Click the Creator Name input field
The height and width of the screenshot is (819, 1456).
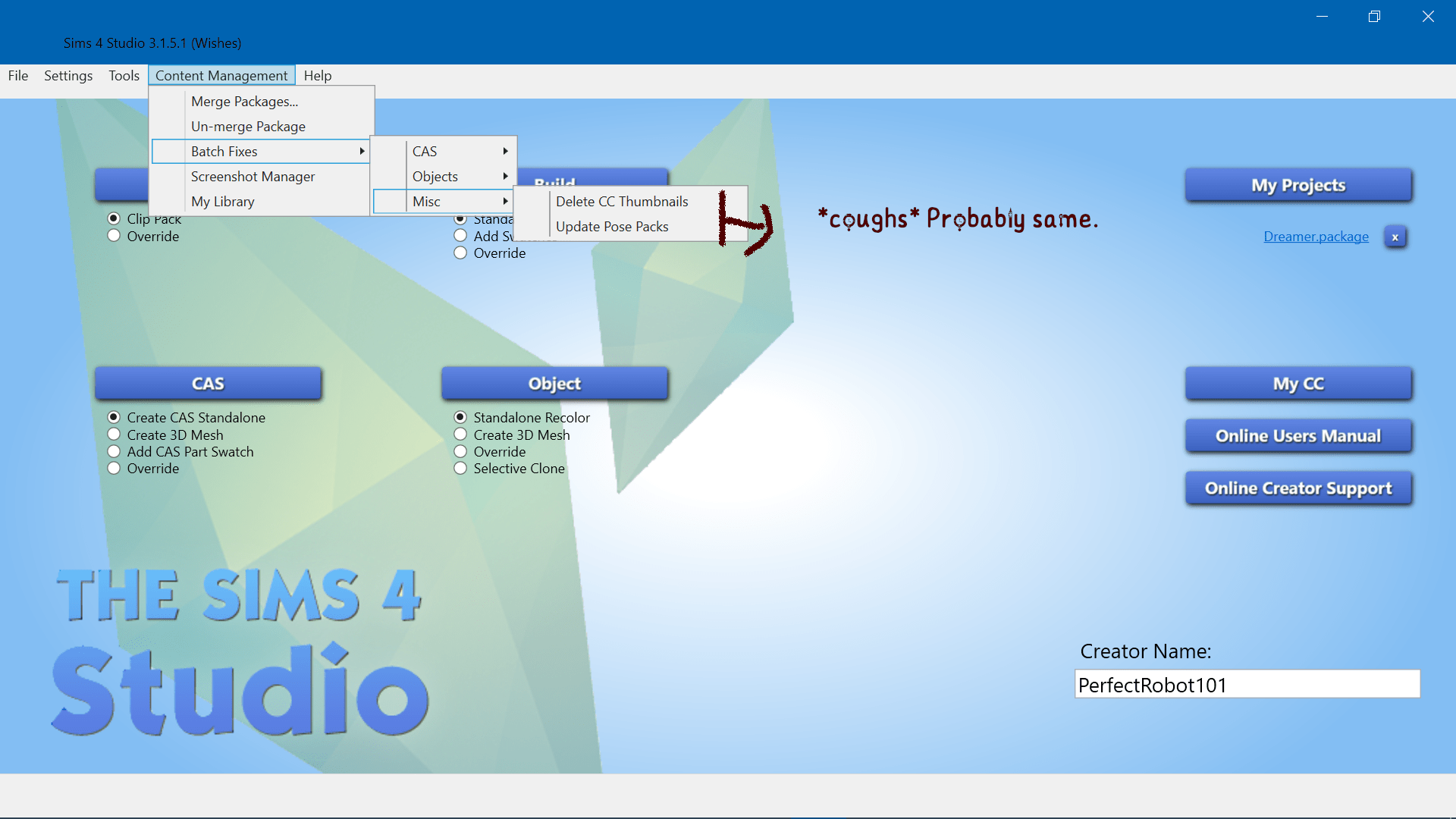coord(1247,684)
